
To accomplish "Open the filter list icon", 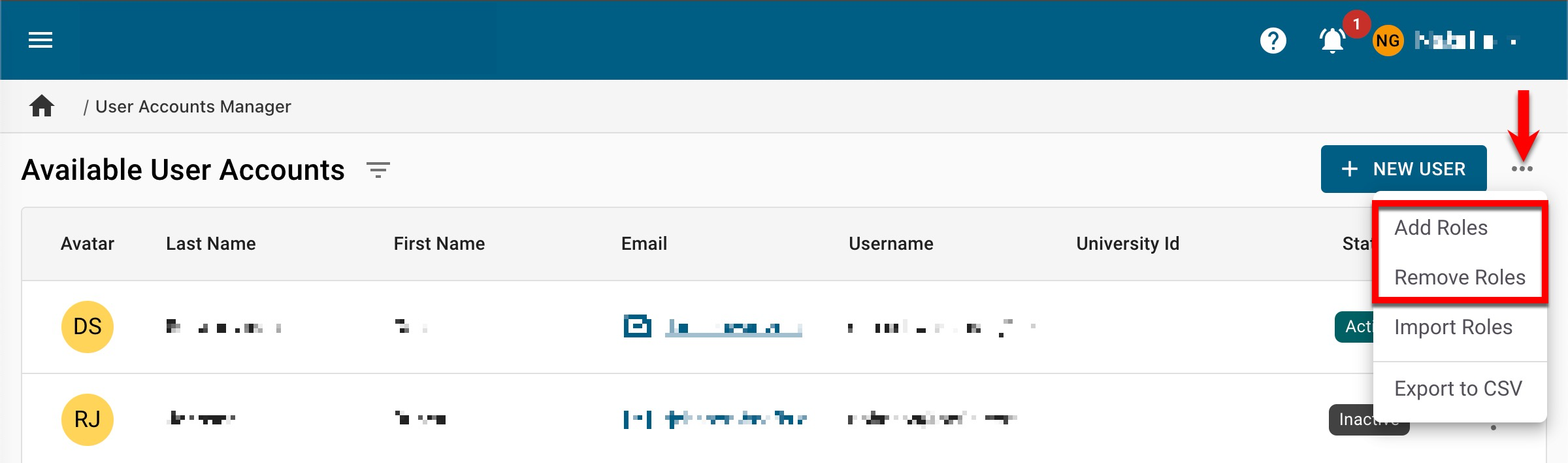I will click(x=378, y=171).
